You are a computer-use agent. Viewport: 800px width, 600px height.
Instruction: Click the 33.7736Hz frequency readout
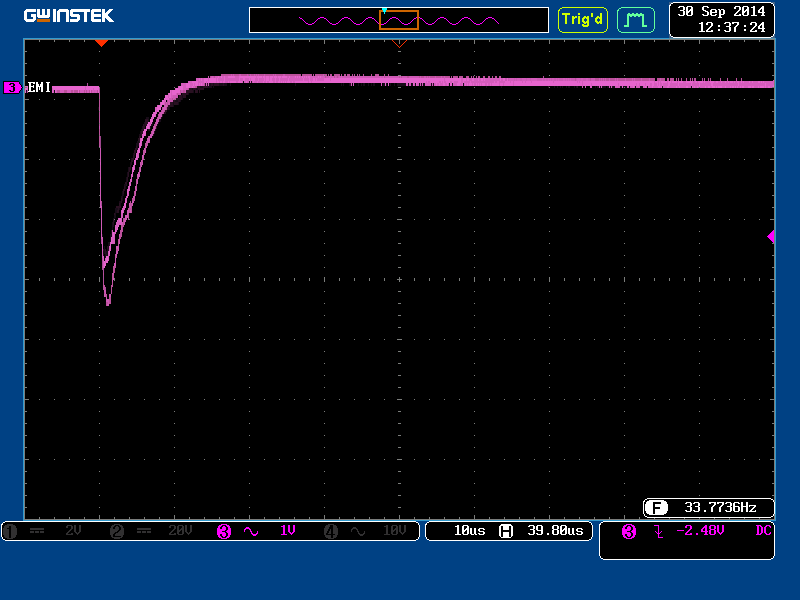pyautogui.click(x=720, y=507)
